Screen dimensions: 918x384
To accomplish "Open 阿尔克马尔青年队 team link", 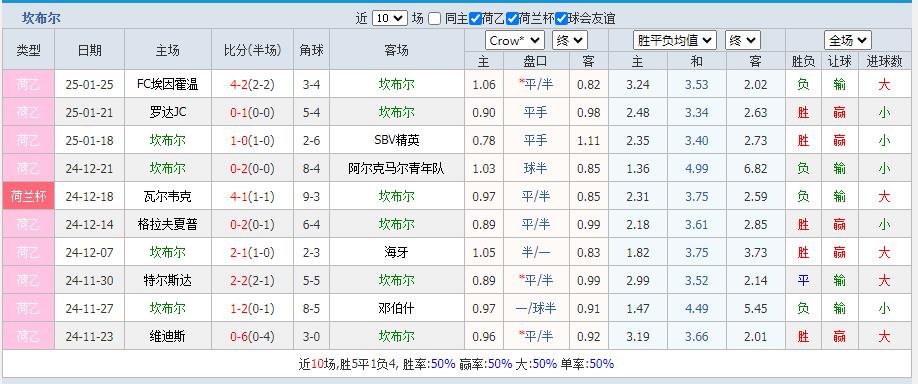I will [x=396, y=169].
